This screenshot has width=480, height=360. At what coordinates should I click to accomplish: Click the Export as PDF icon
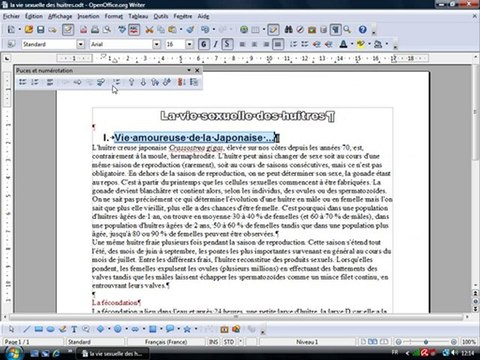click(83, 30)
